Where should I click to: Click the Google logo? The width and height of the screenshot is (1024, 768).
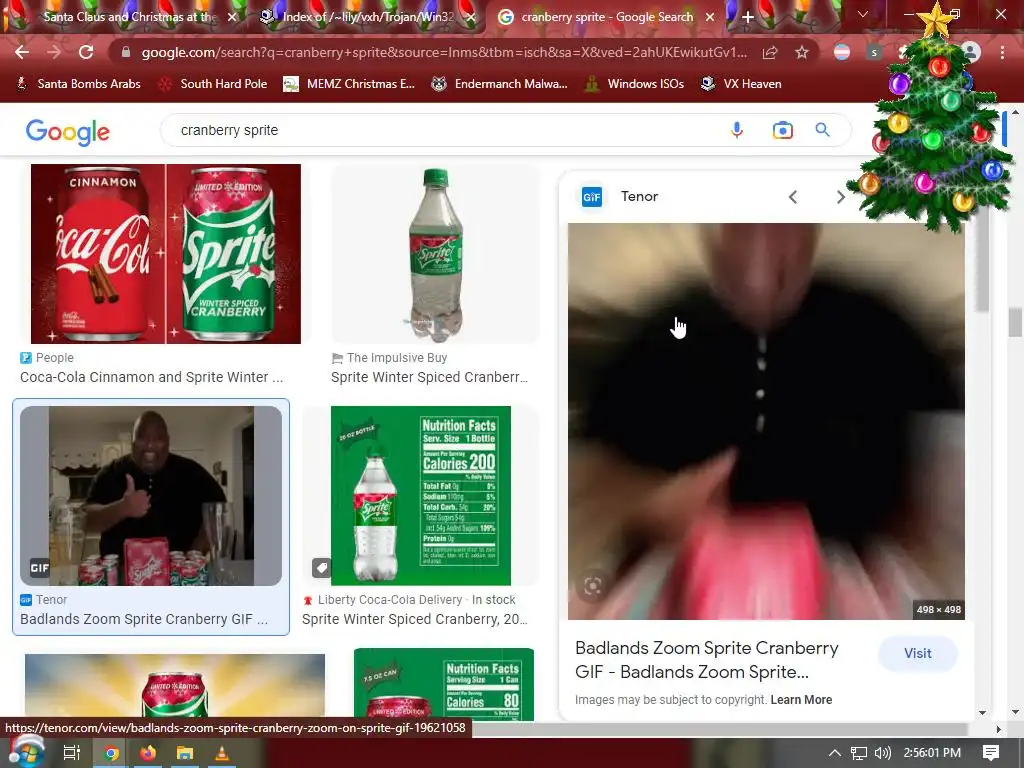[68, 132]
